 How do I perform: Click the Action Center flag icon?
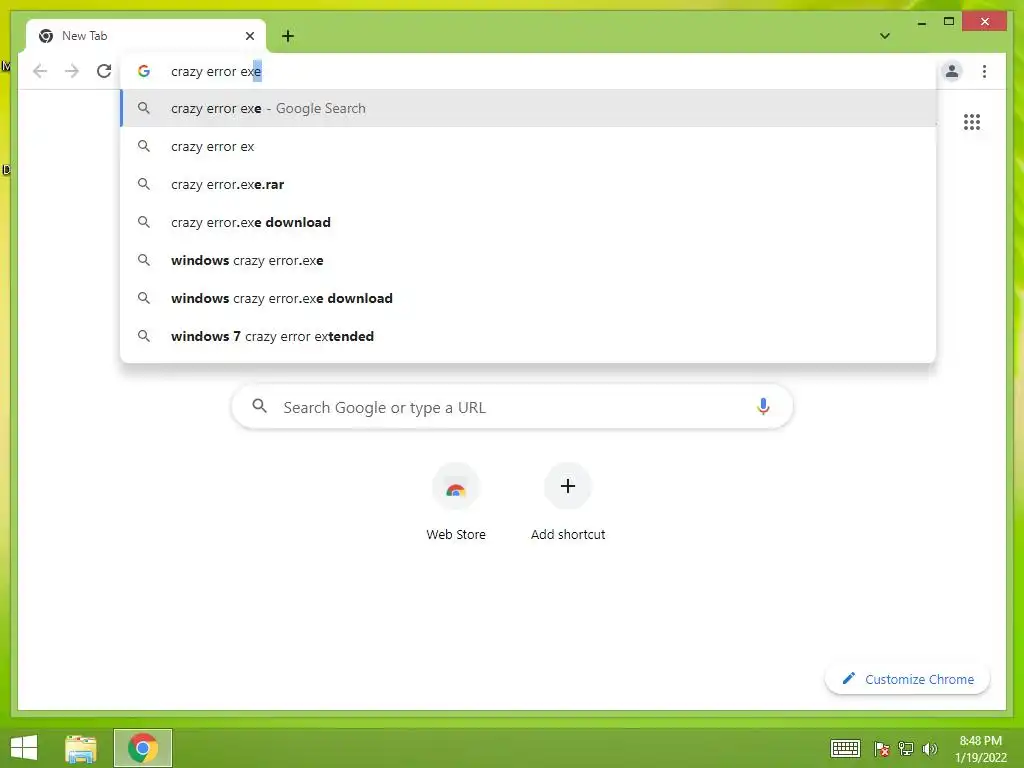[882, 748]
